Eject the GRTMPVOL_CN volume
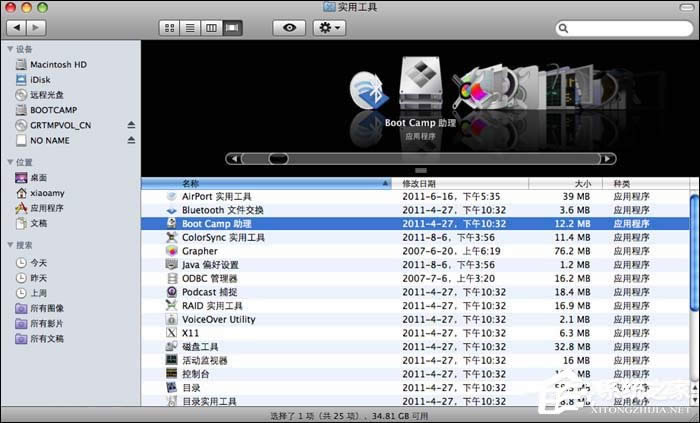This screenshot has width=700, height=423. click(131, 125)
